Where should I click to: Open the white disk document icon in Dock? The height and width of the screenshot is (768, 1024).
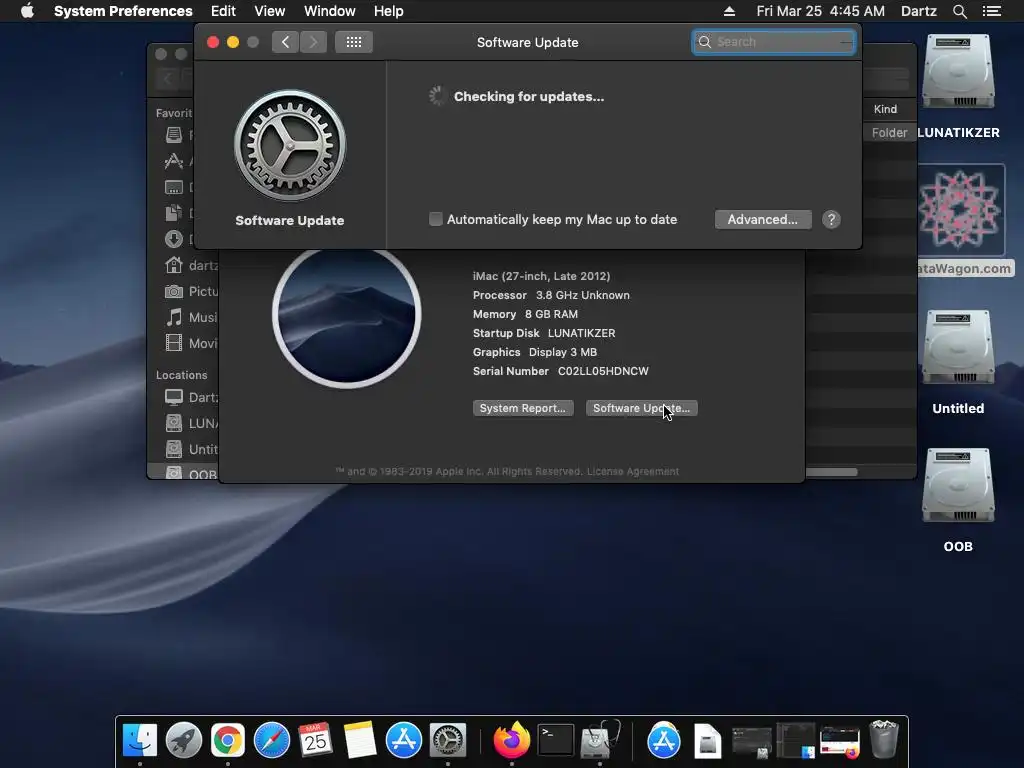click(x=707, y=741)
